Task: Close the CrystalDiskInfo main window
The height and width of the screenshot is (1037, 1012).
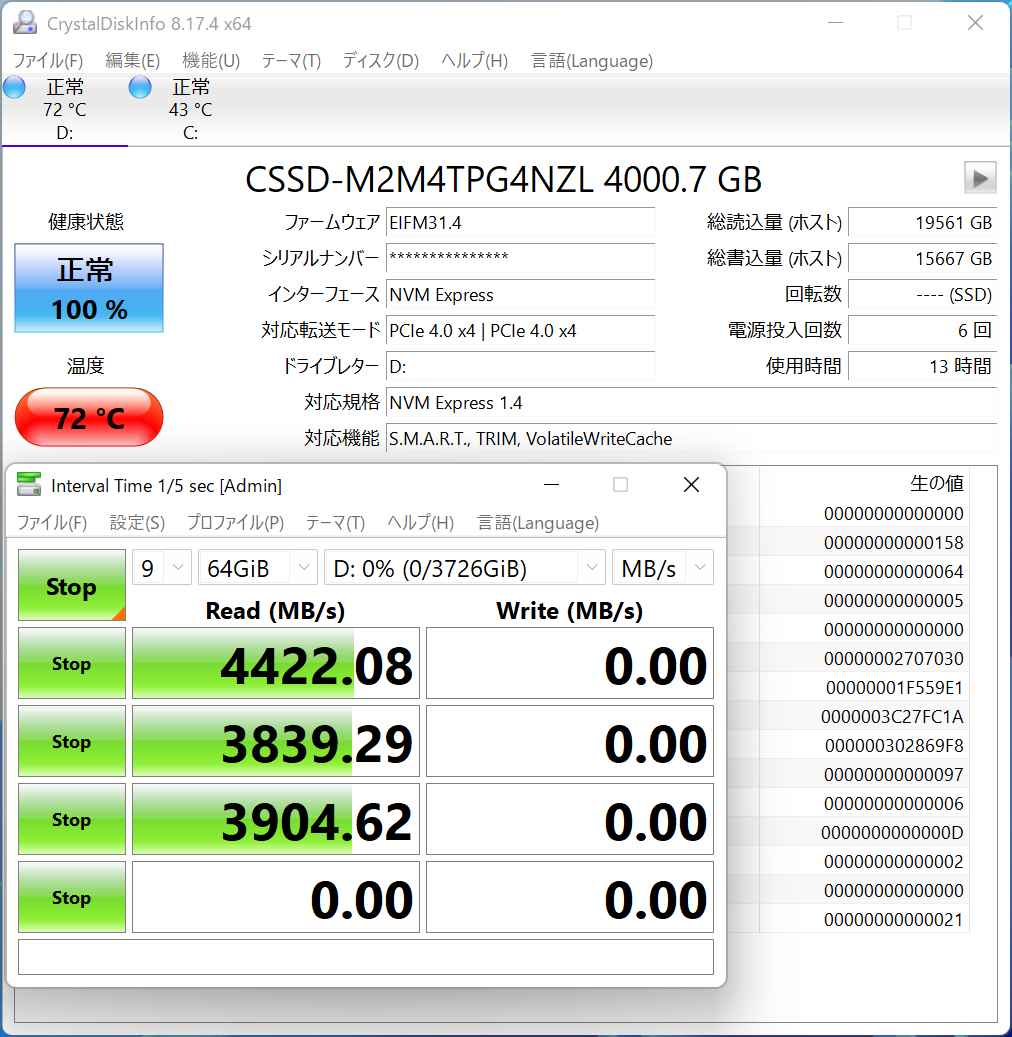Action: [x=975, y=23]
